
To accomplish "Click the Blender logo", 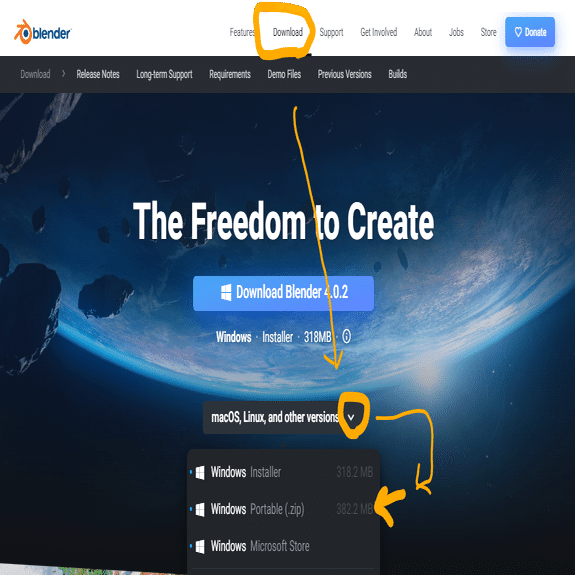I will (x=43, y=32).
